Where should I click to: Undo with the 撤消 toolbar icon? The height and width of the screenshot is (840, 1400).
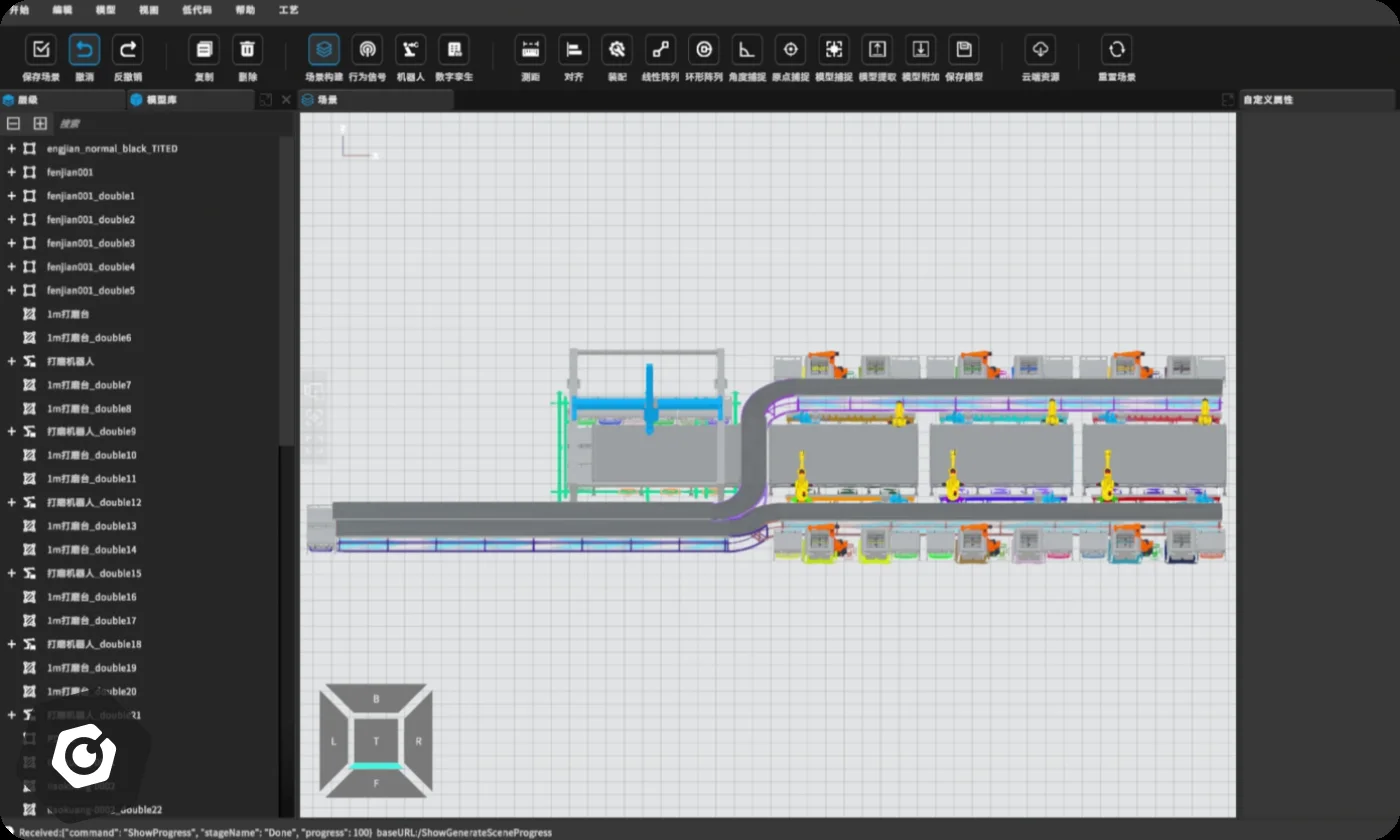click(x=84, y=50)
